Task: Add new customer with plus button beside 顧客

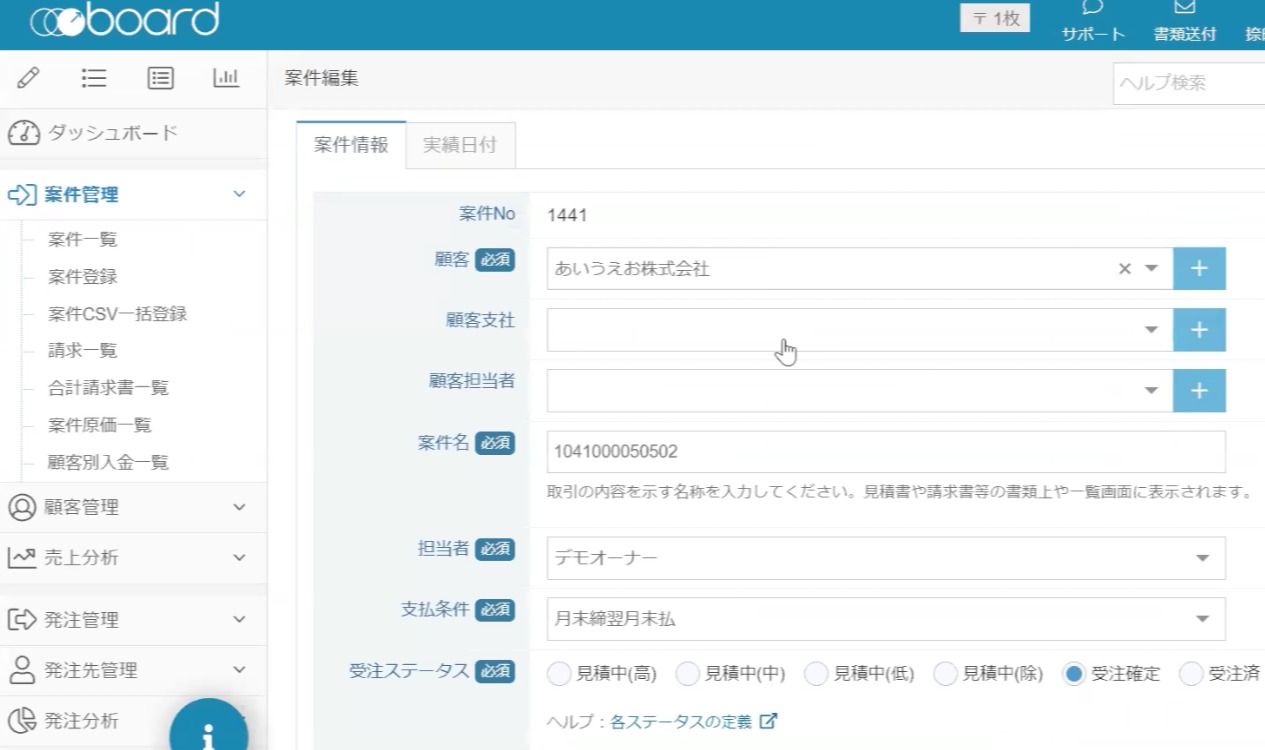Action: coord(1199,269)
